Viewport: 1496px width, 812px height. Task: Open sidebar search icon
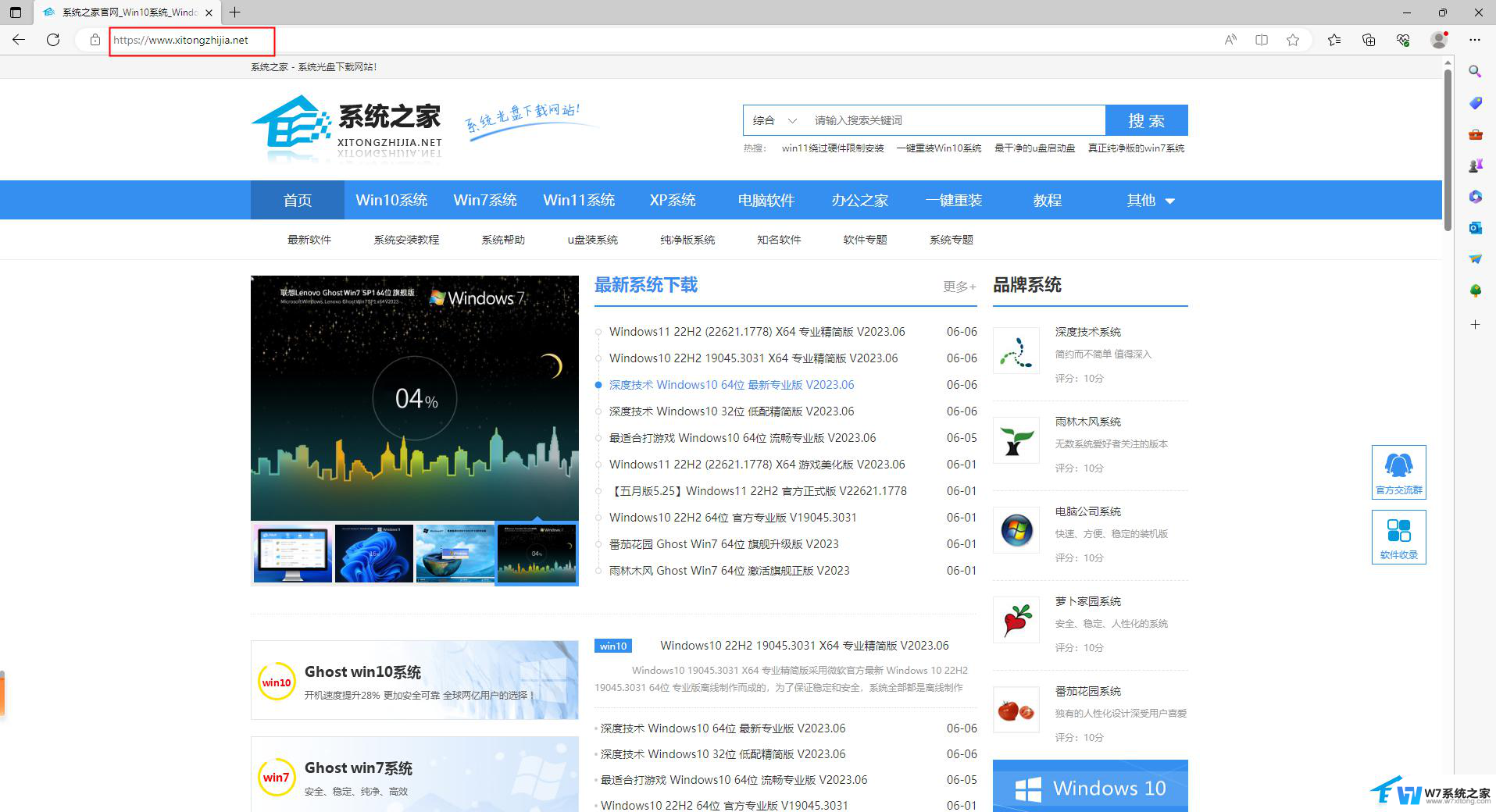tap(1475, 72)
